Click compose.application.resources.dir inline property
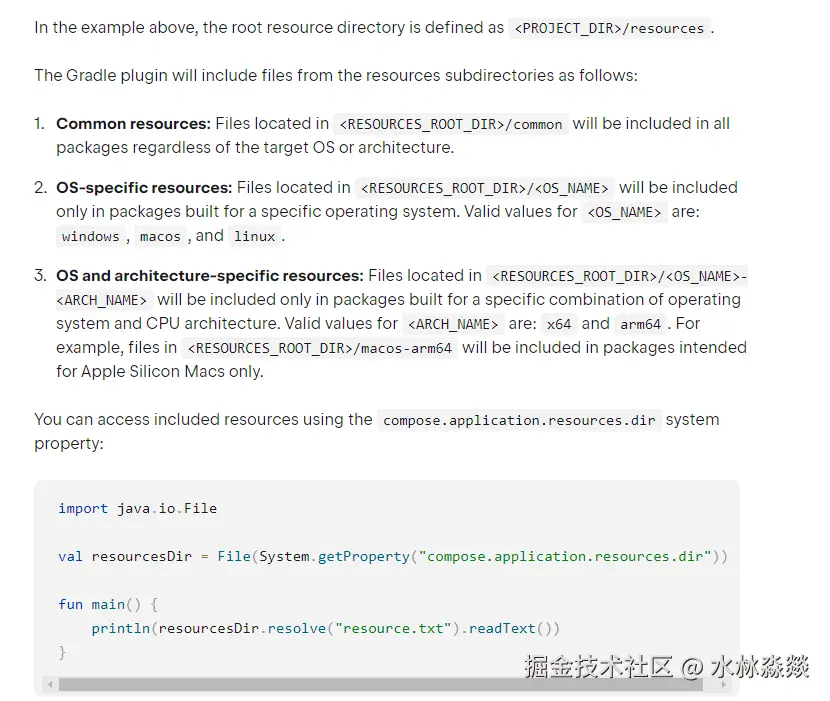Image resolution: width=830 pixels, height=701 pixels. [519, 421]
